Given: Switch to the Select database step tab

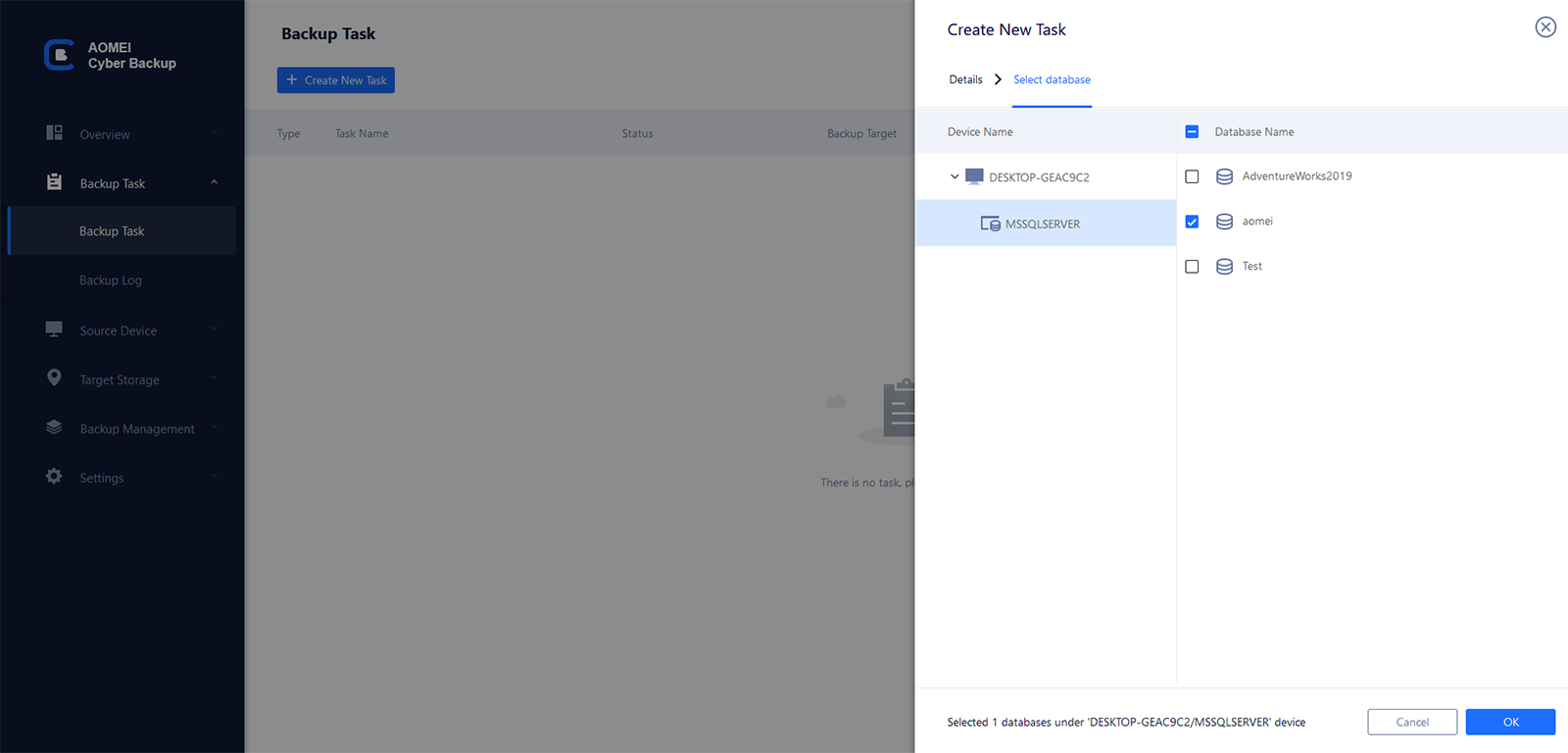Looking at the screenshot, I should pyautogui.click(x=1052, y=79).
